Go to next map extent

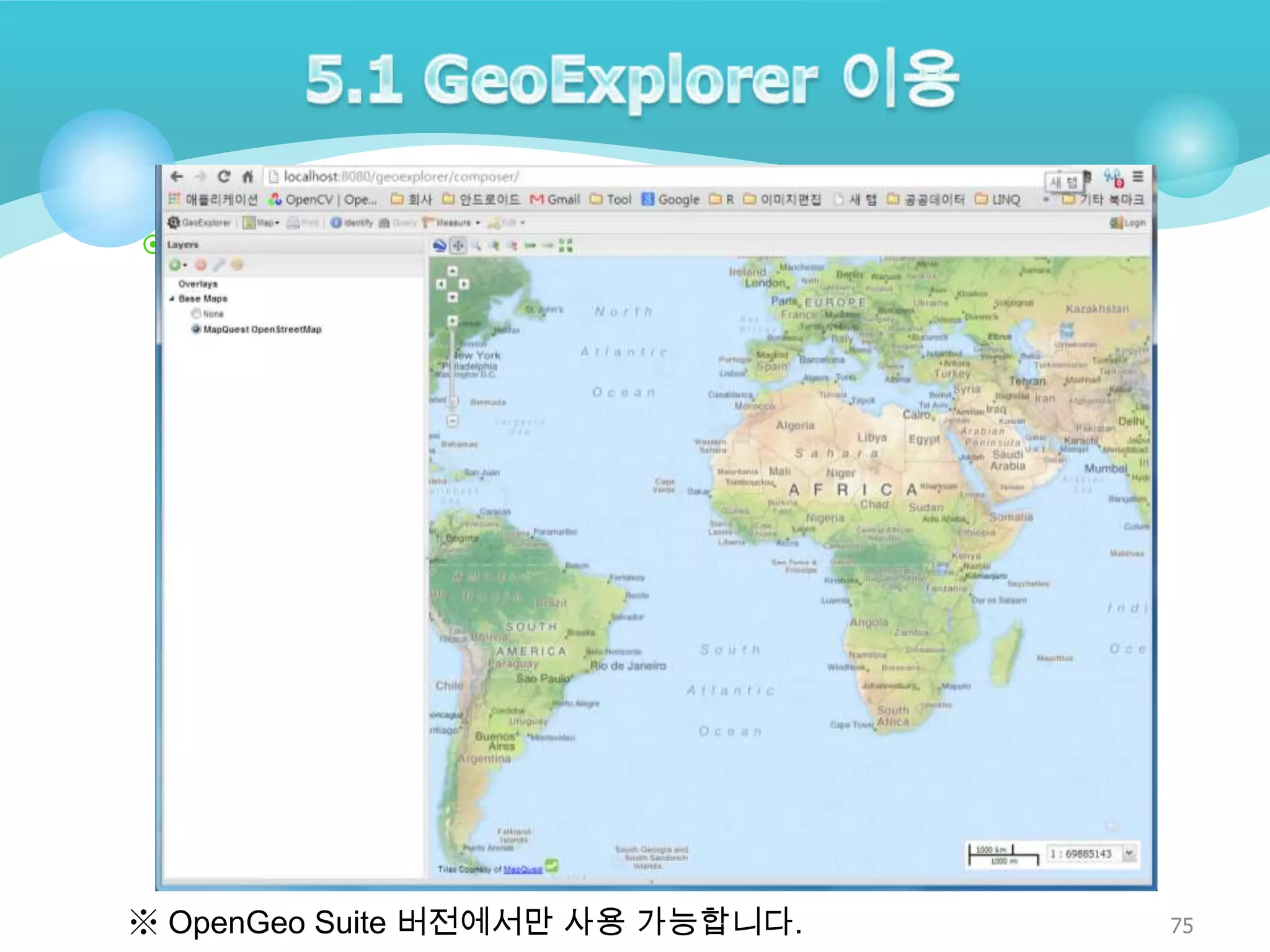tap(548, 246)
